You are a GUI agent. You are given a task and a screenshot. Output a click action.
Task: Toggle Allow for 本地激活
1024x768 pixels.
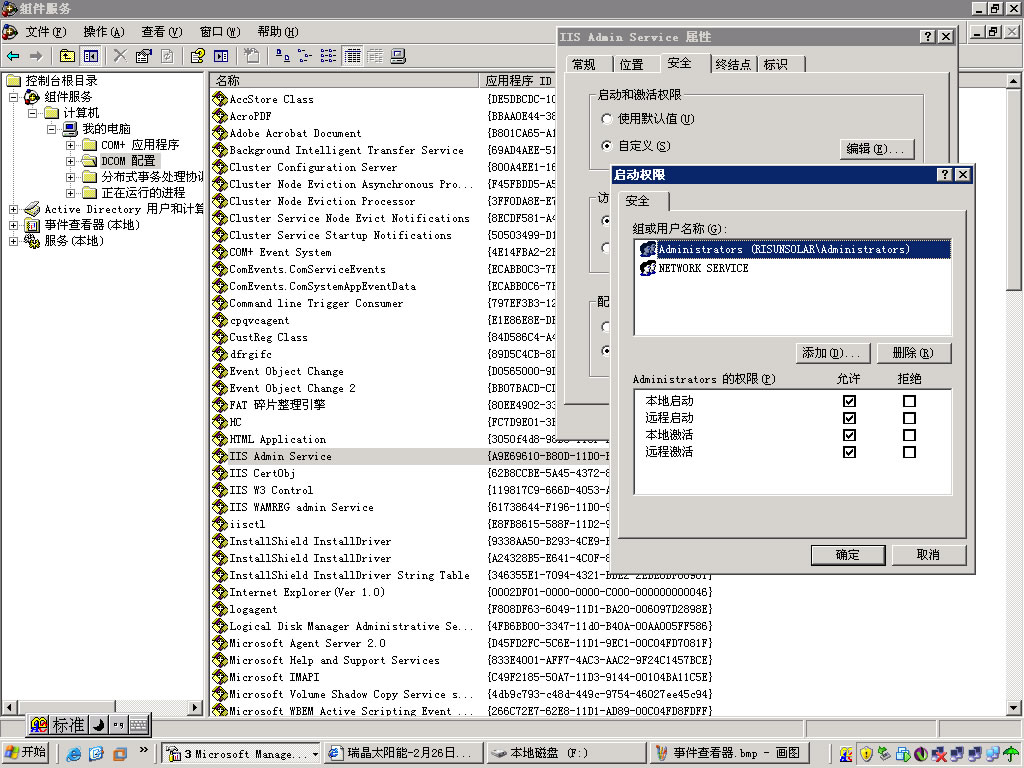[849, 435]
